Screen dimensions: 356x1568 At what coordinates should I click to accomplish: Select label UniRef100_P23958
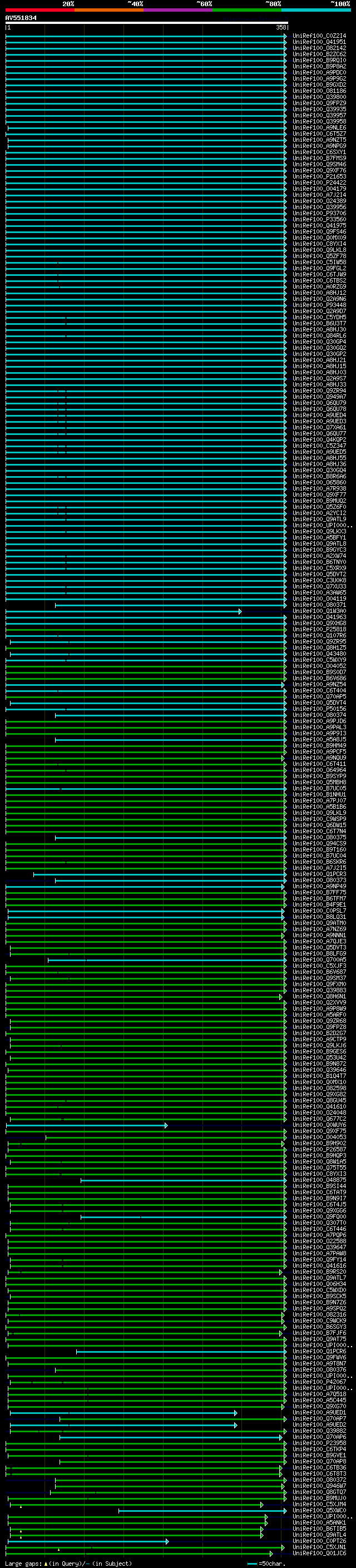tap(319, 1443)
